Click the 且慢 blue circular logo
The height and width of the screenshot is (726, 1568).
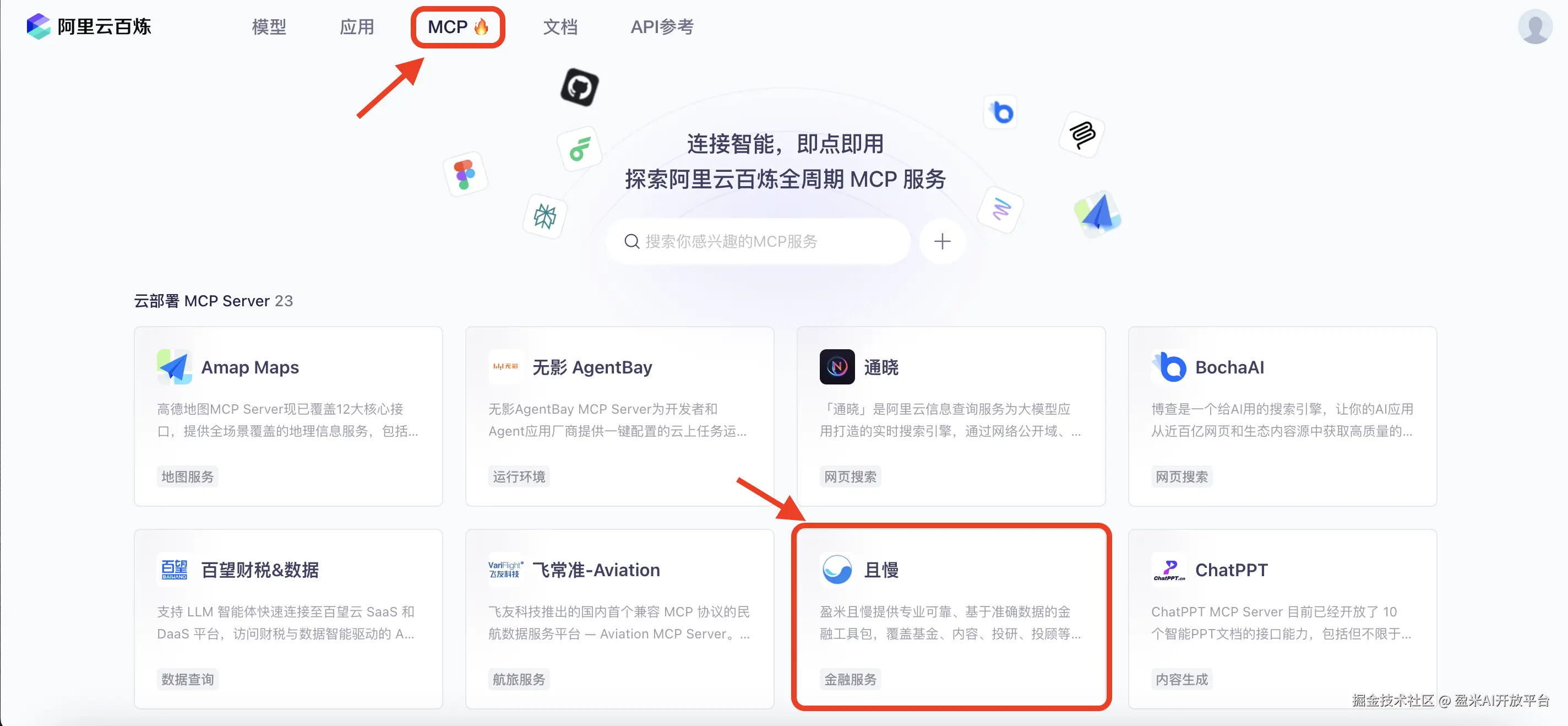[837, 570]
